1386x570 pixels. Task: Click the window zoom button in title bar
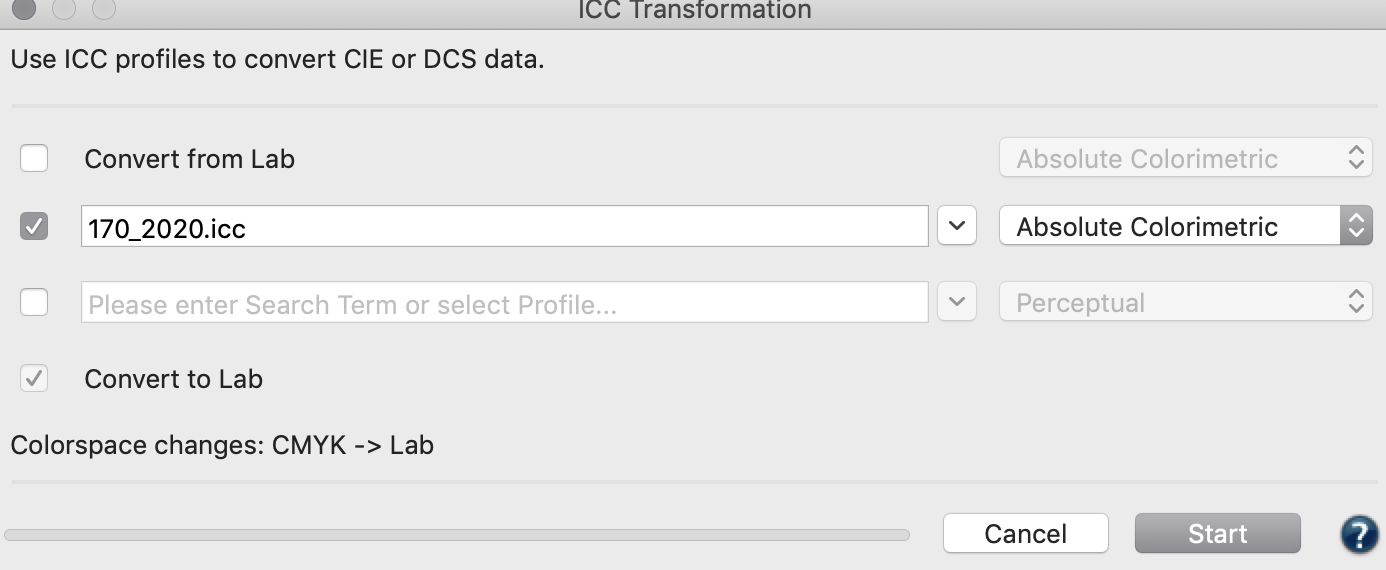click(x=104, y=9)
